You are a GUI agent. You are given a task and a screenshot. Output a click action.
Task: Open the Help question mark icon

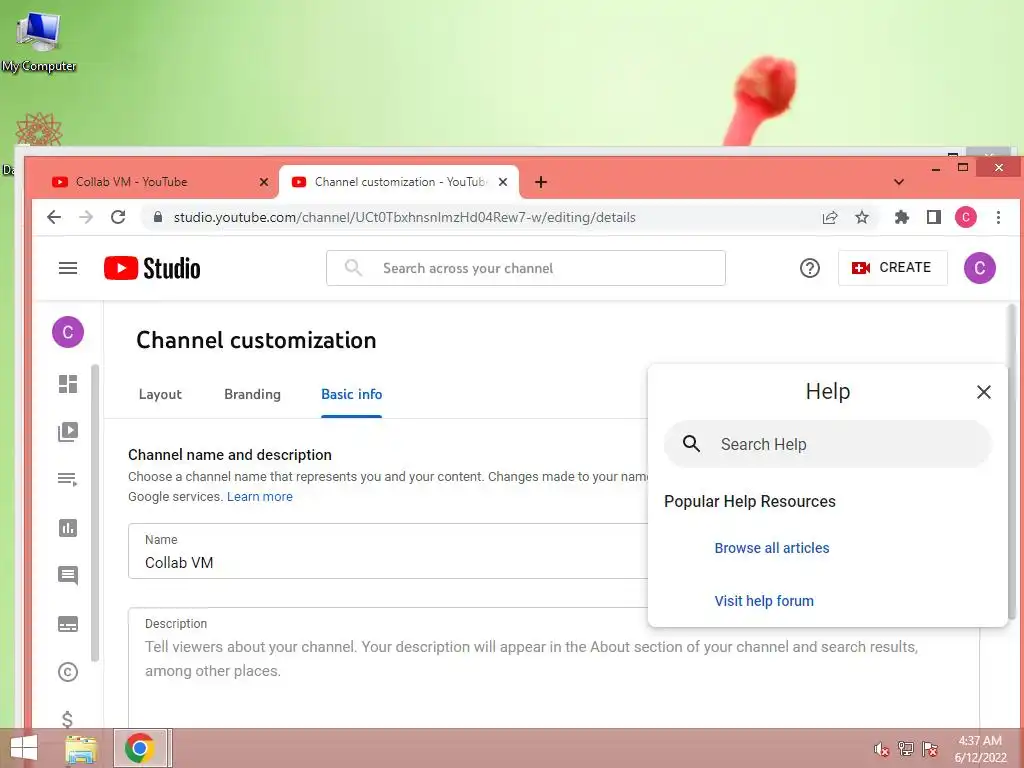[x=810, y=268]
